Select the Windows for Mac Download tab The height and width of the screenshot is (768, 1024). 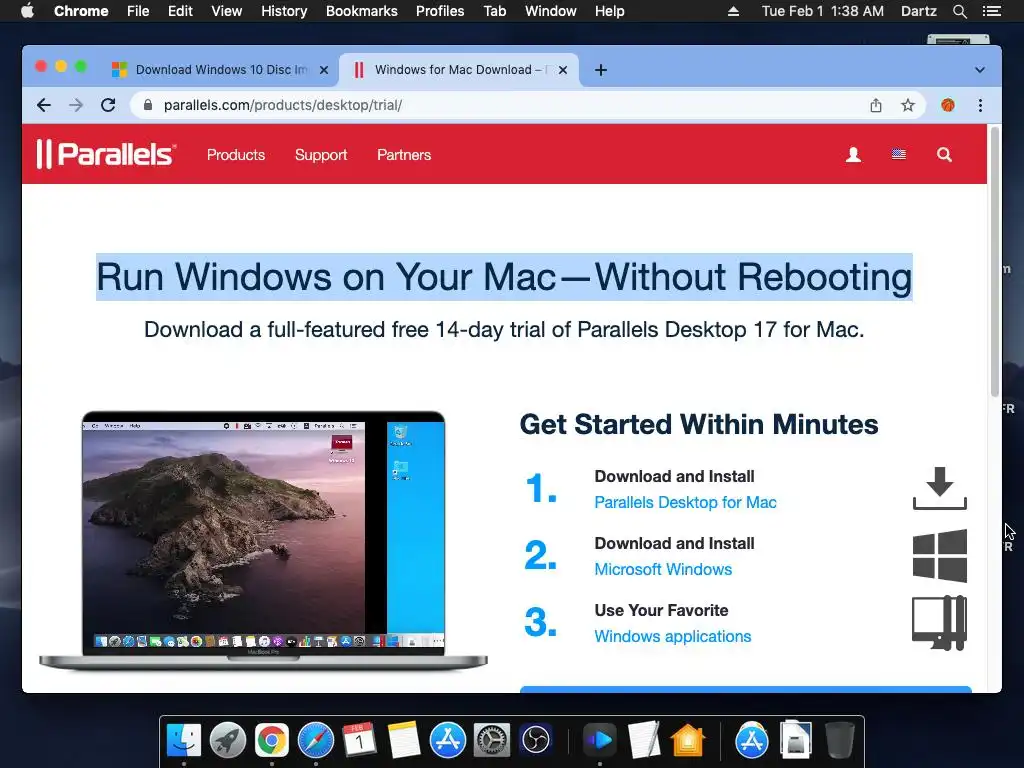(458, 70)
